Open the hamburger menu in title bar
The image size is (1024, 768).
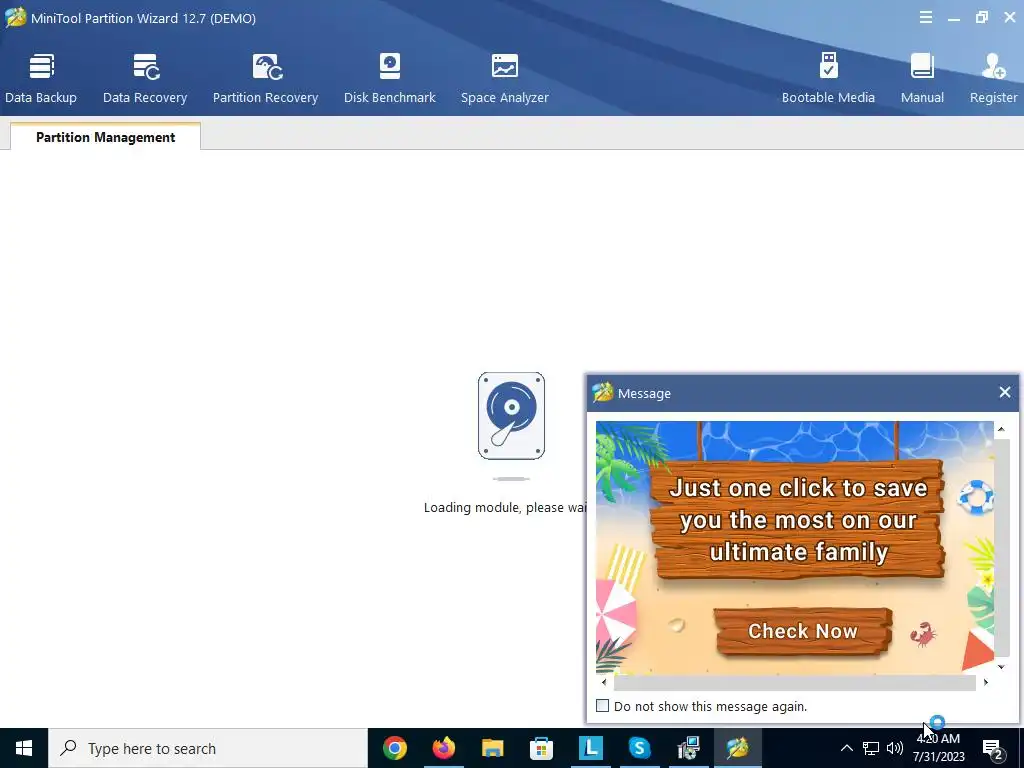925,18
